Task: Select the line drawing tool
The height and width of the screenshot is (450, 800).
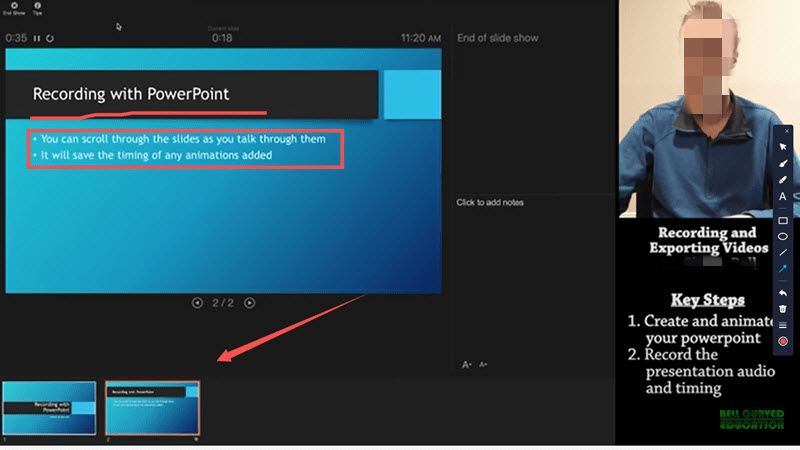Action: tap(783, 252)
